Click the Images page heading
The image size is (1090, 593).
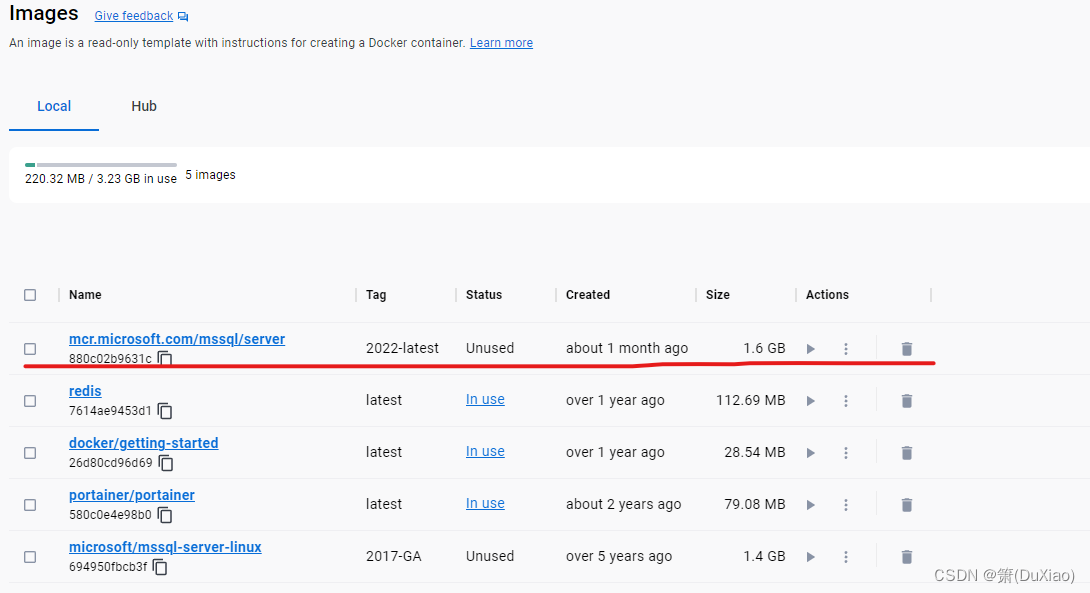(x=44, y=13)
